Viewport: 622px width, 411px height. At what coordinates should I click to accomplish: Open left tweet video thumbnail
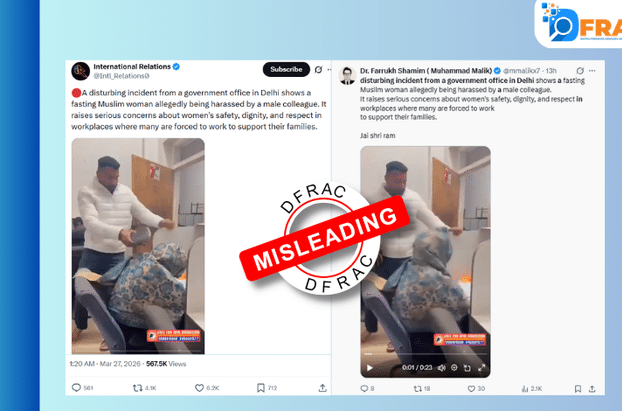click(x=138, y=246)
